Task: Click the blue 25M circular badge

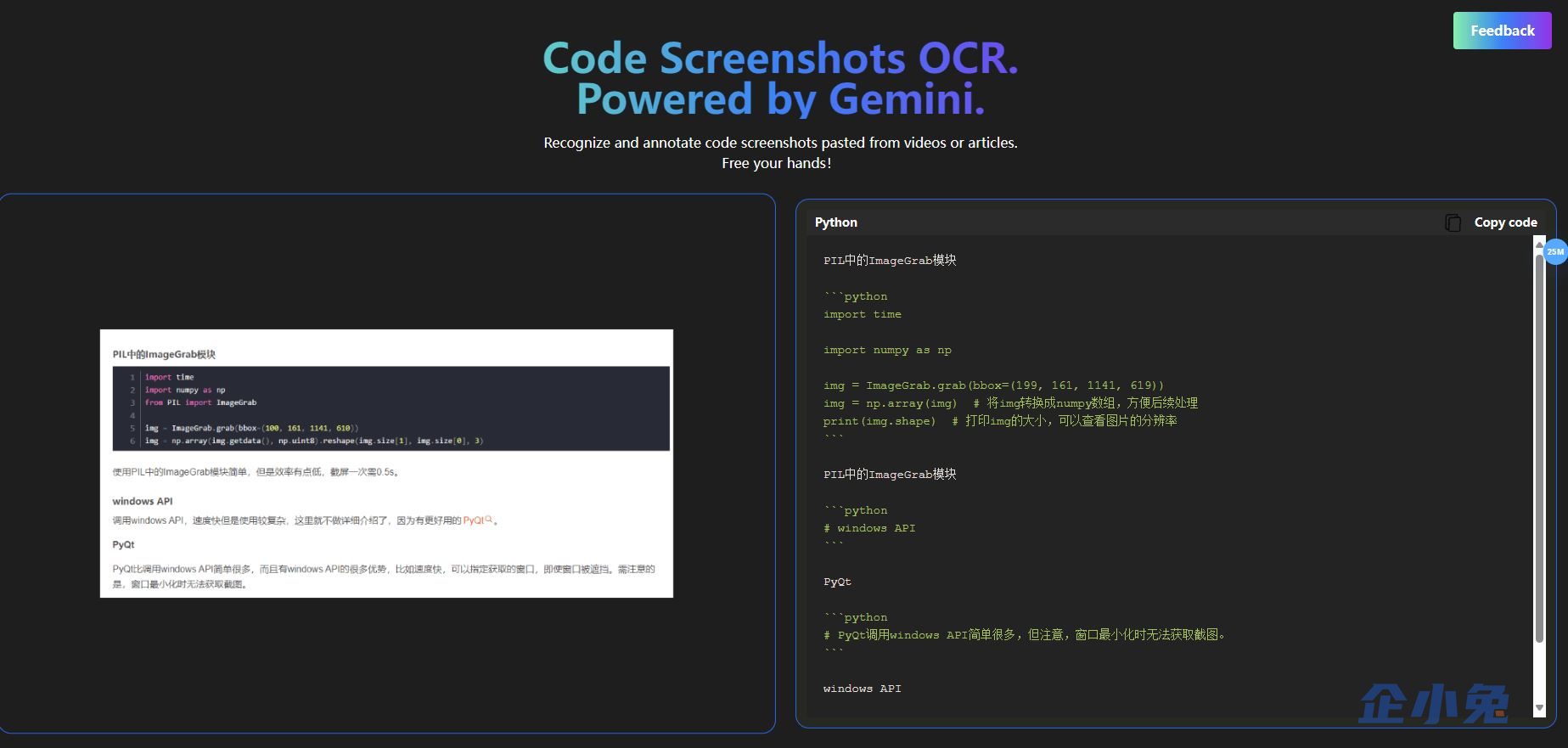Action: click(x=1555, y=251)
